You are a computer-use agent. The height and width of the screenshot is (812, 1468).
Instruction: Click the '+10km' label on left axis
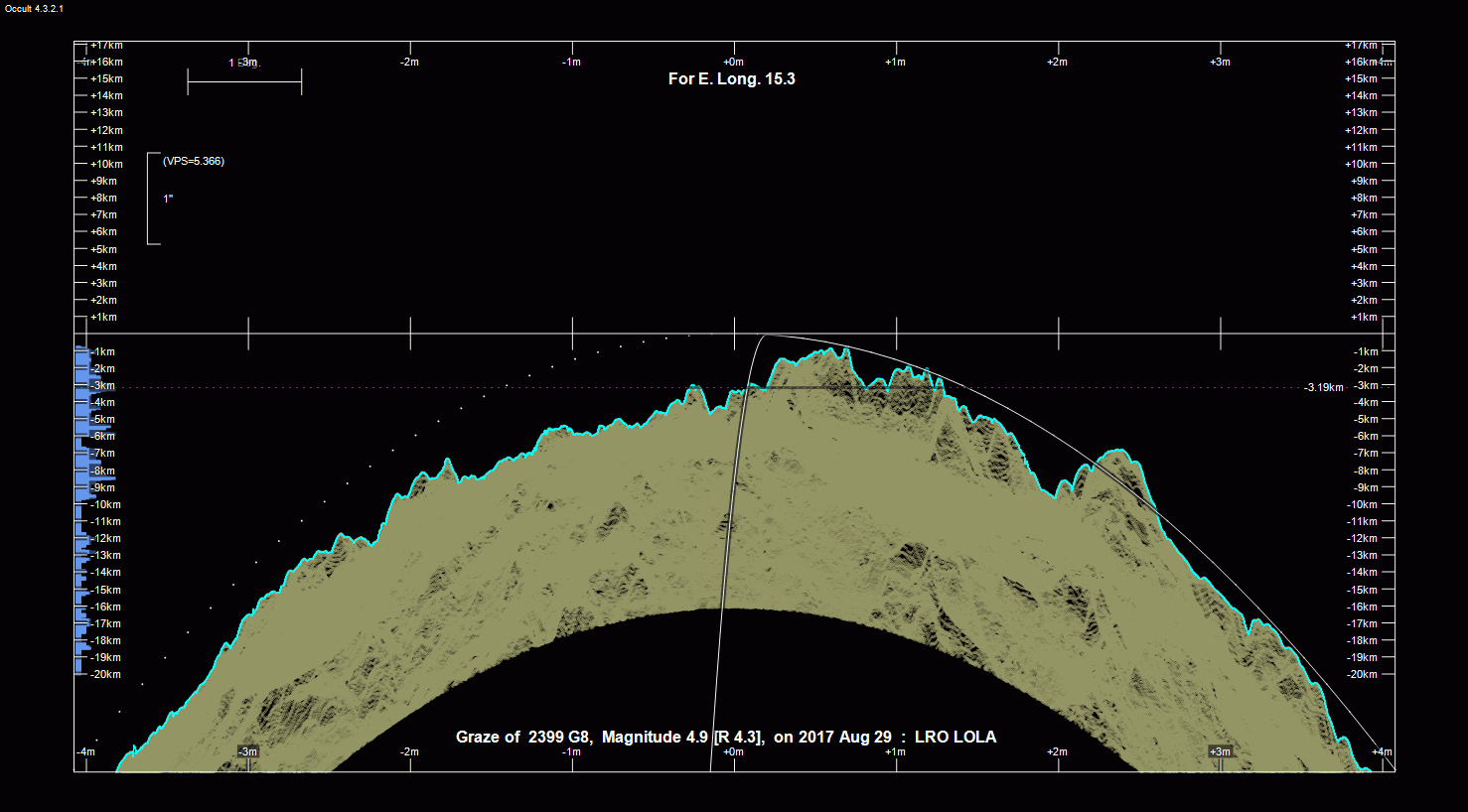106,164
